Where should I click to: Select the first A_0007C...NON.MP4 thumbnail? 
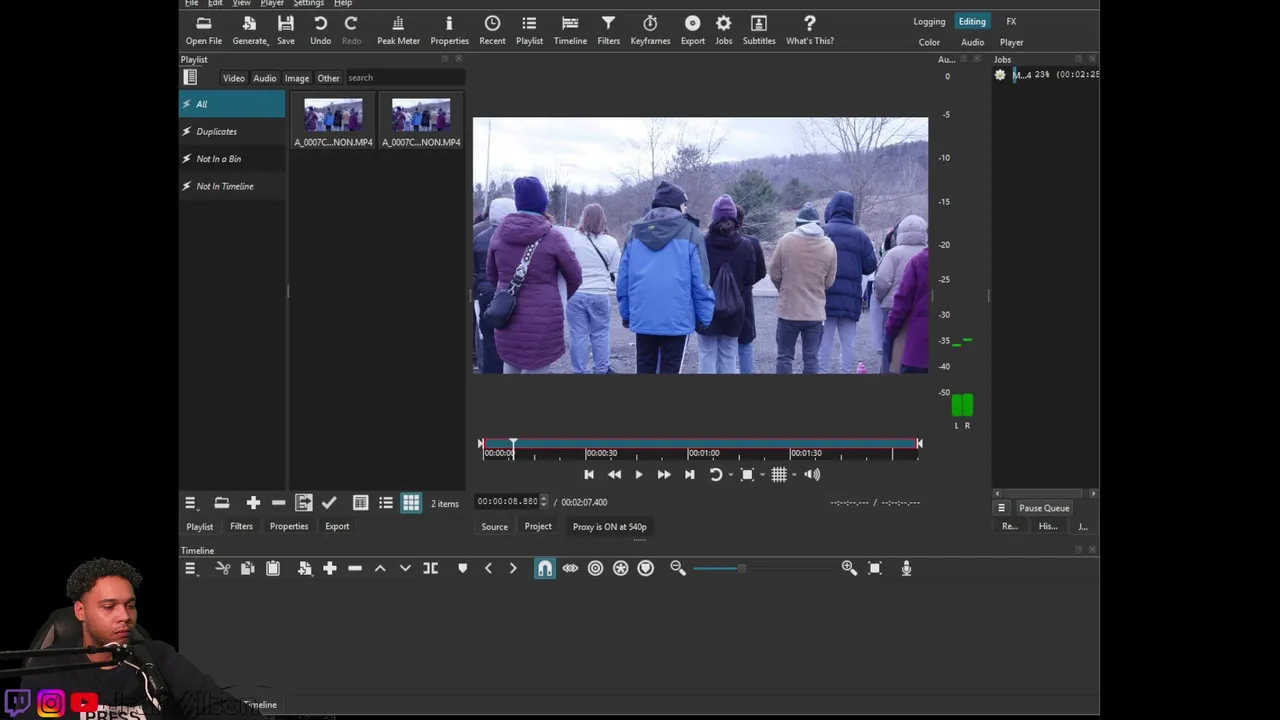click(x=333, y=121)
